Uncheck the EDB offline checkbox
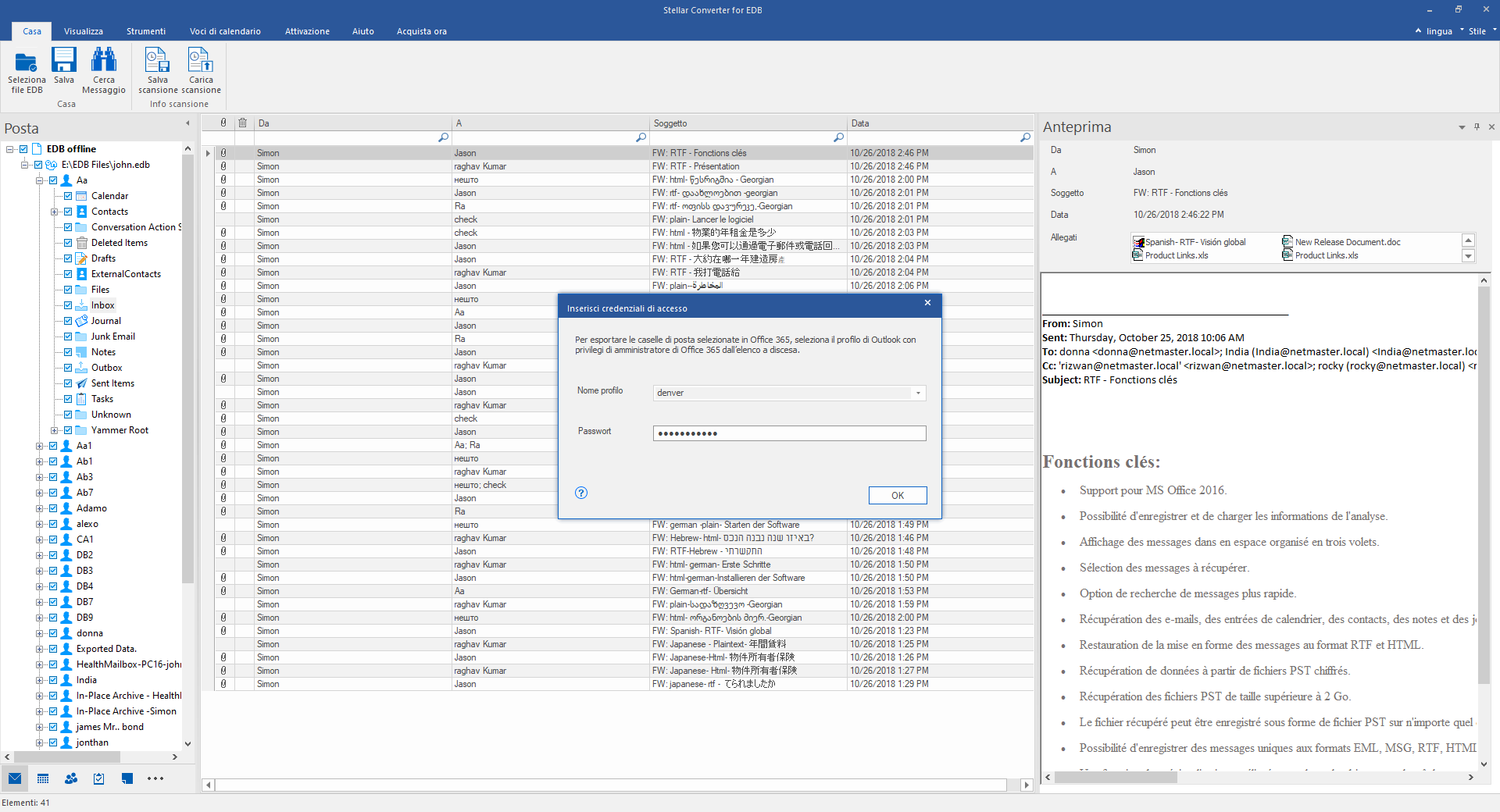 pyautogui.click(x=23, y=149)
